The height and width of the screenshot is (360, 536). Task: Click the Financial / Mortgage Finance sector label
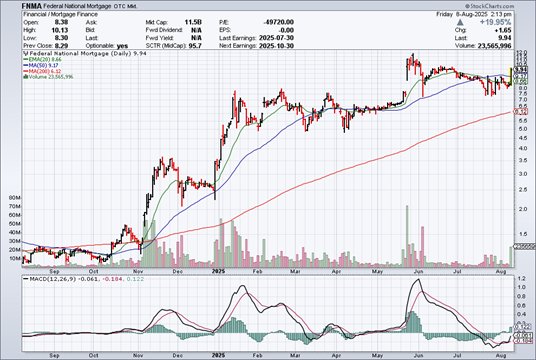tap(61, 14)
